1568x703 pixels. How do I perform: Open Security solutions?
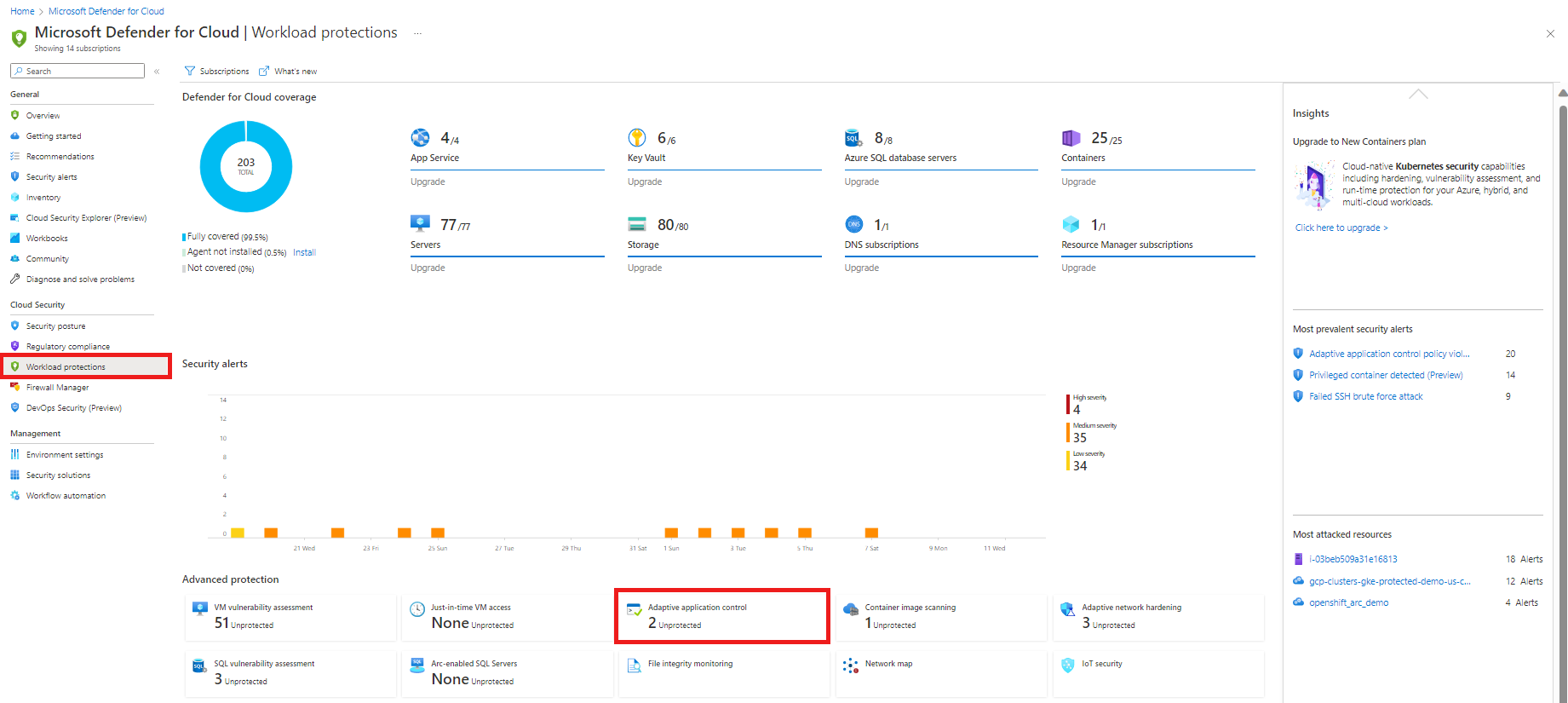[58, 475]
